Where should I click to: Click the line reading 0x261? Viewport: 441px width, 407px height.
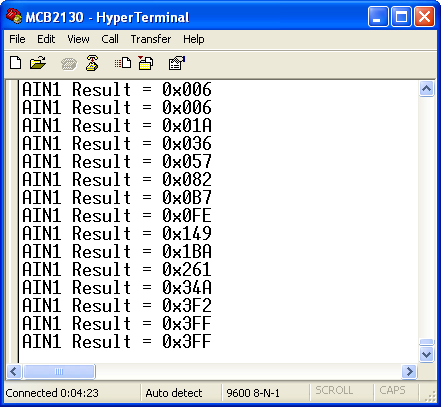tap(117, 270)
